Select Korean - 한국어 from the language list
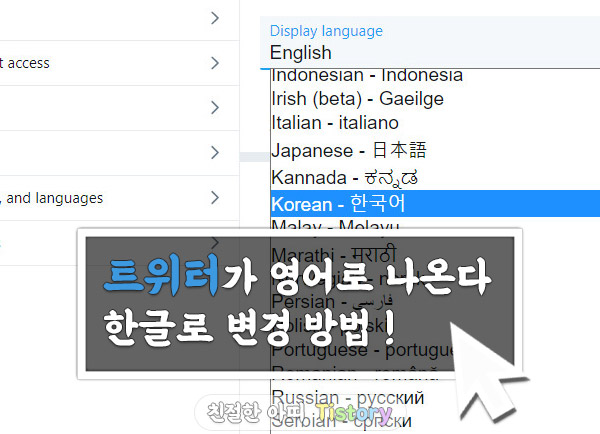 coord(435,203)
